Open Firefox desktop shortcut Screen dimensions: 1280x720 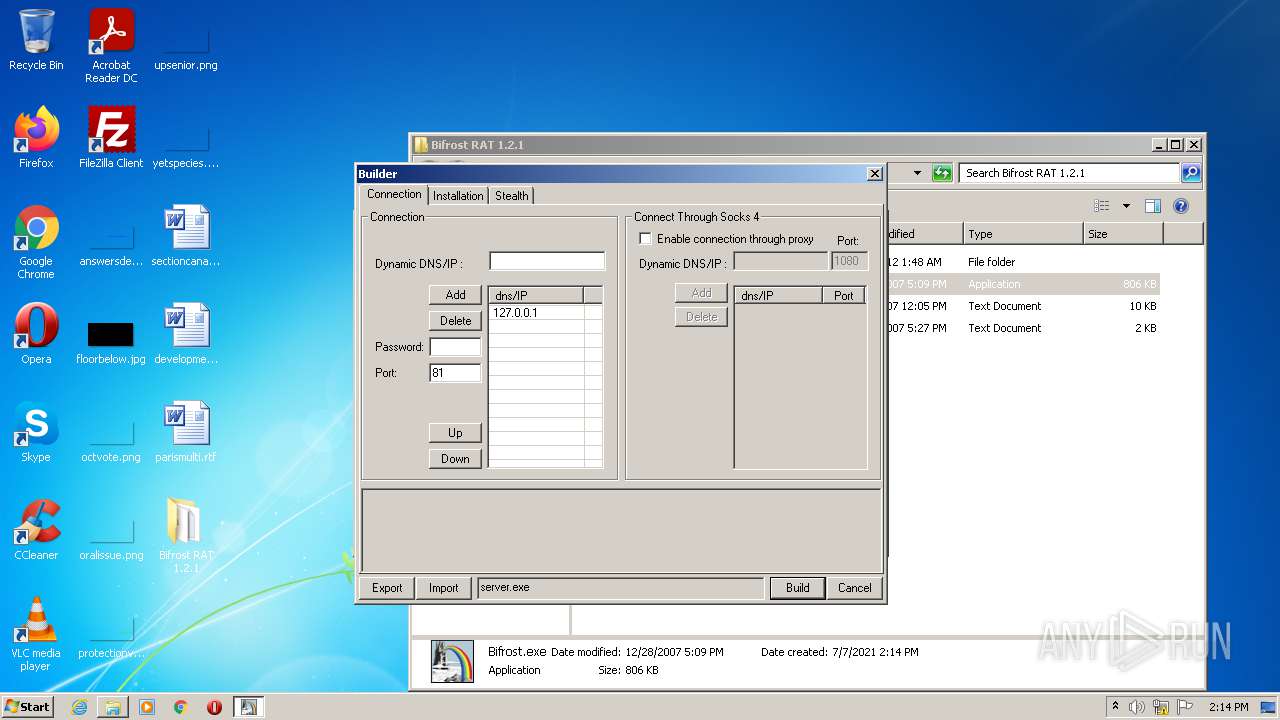point(36,138)
